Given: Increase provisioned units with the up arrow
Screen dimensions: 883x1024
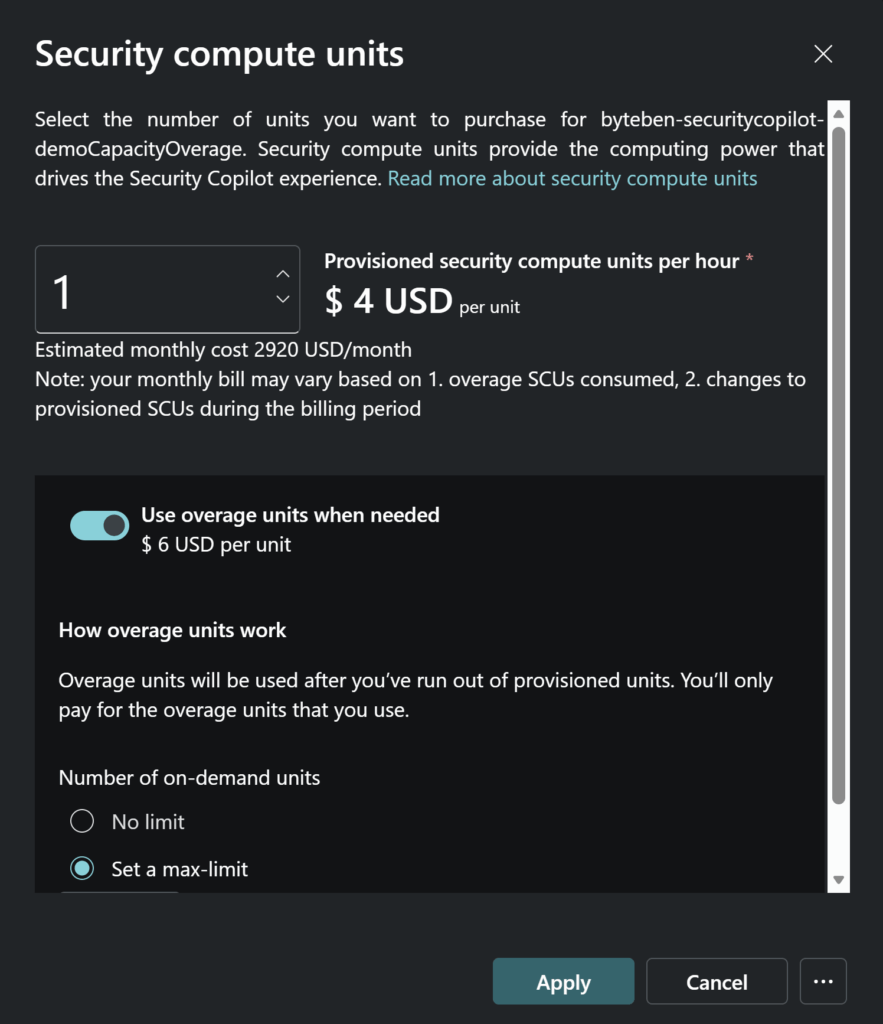Looking at the screenshot, I should tap(283, 274).
